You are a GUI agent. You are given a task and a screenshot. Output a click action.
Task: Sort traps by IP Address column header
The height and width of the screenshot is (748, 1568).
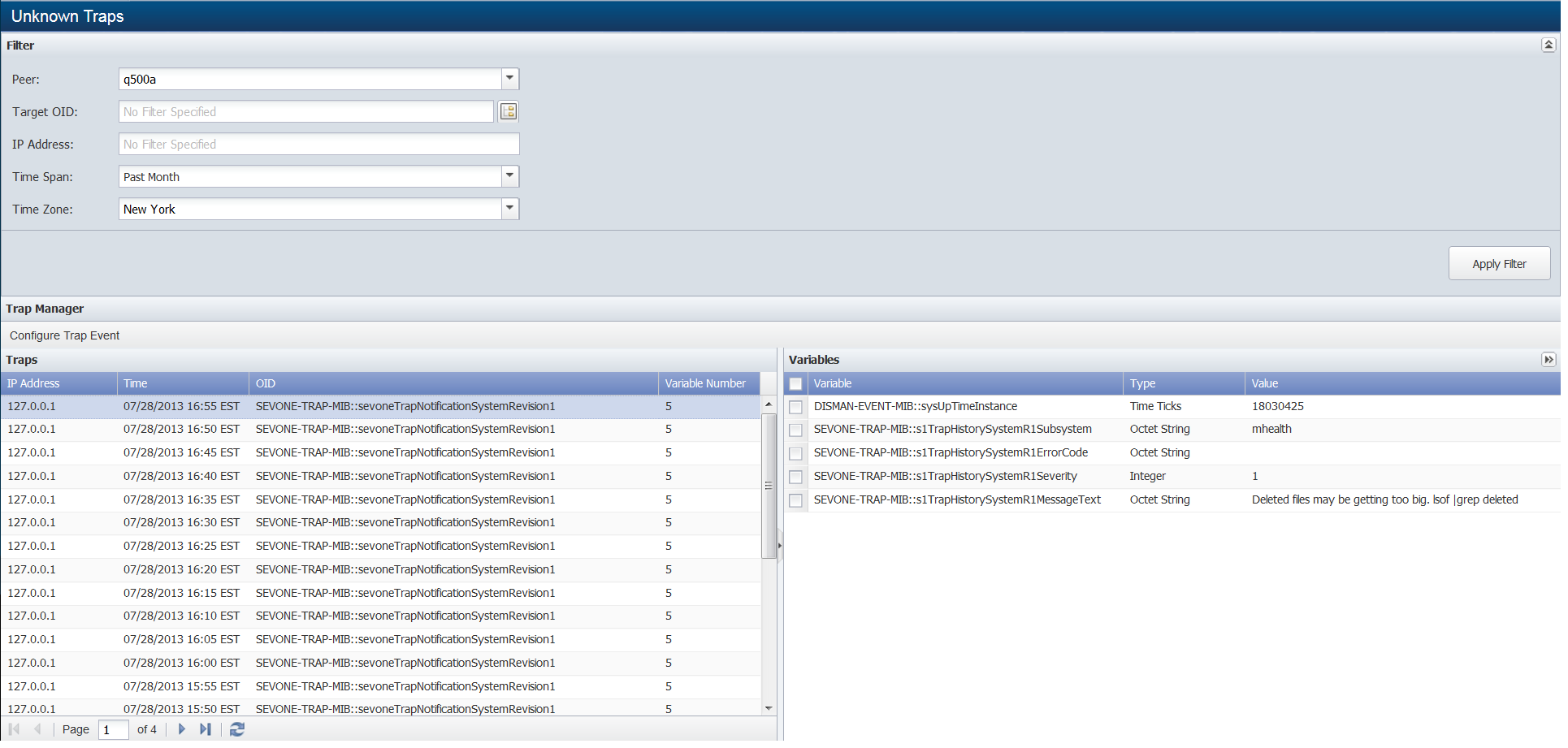point(58,383)
